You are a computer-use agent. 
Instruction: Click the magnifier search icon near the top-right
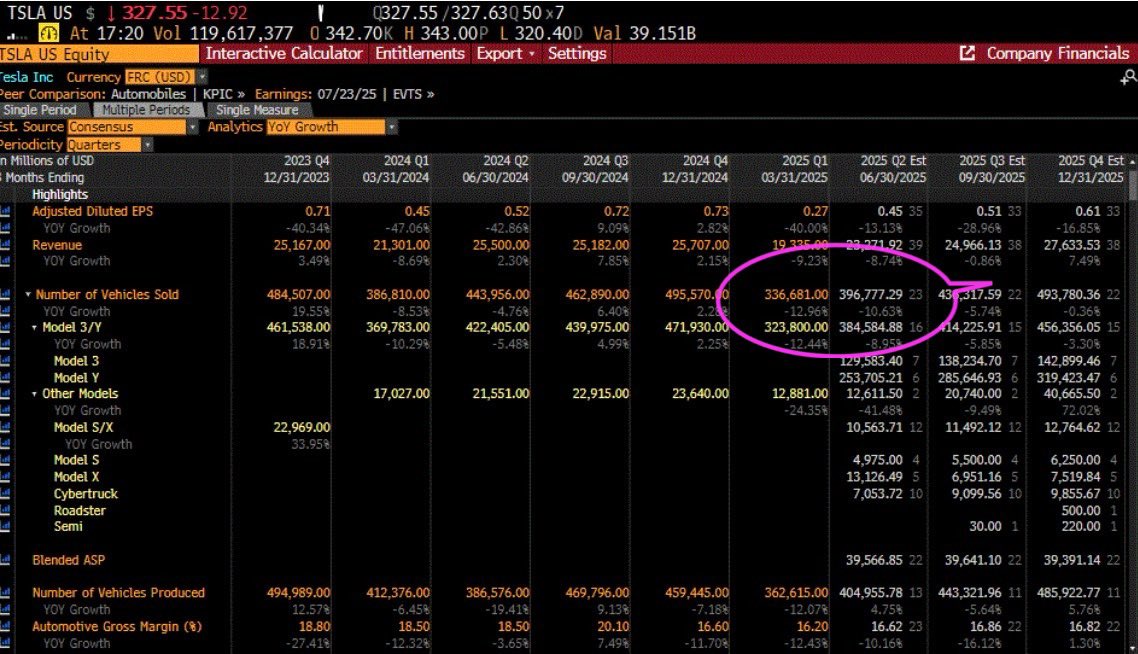point(1129,77)
